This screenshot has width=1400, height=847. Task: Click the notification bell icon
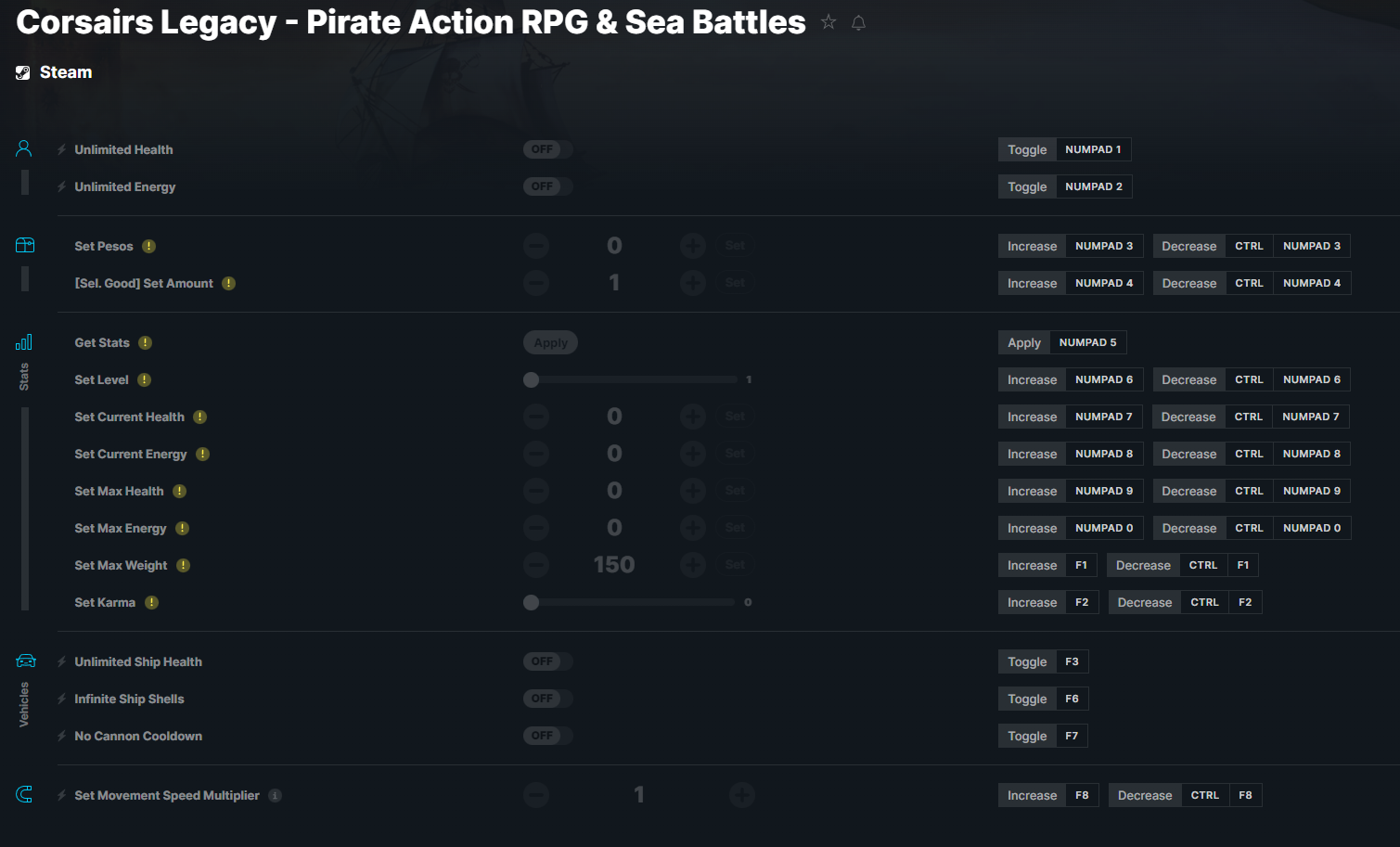[x=858, y=23]
